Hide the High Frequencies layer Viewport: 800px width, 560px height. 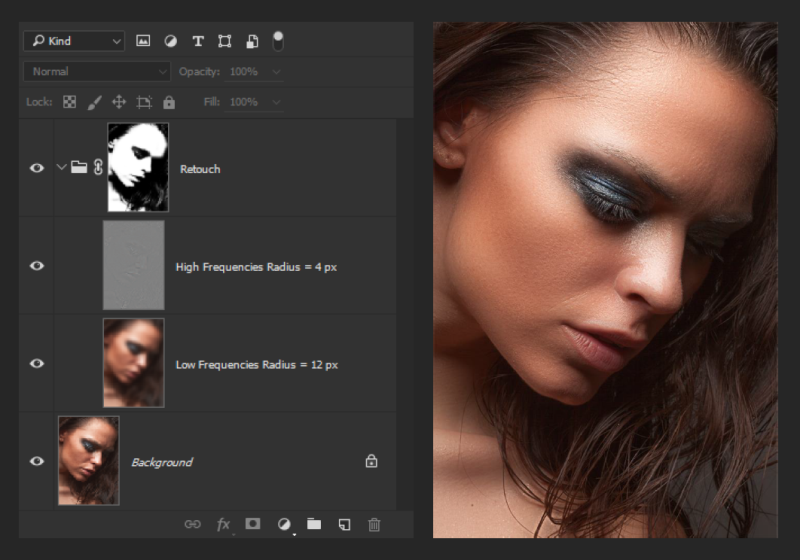tap(37, 266)
